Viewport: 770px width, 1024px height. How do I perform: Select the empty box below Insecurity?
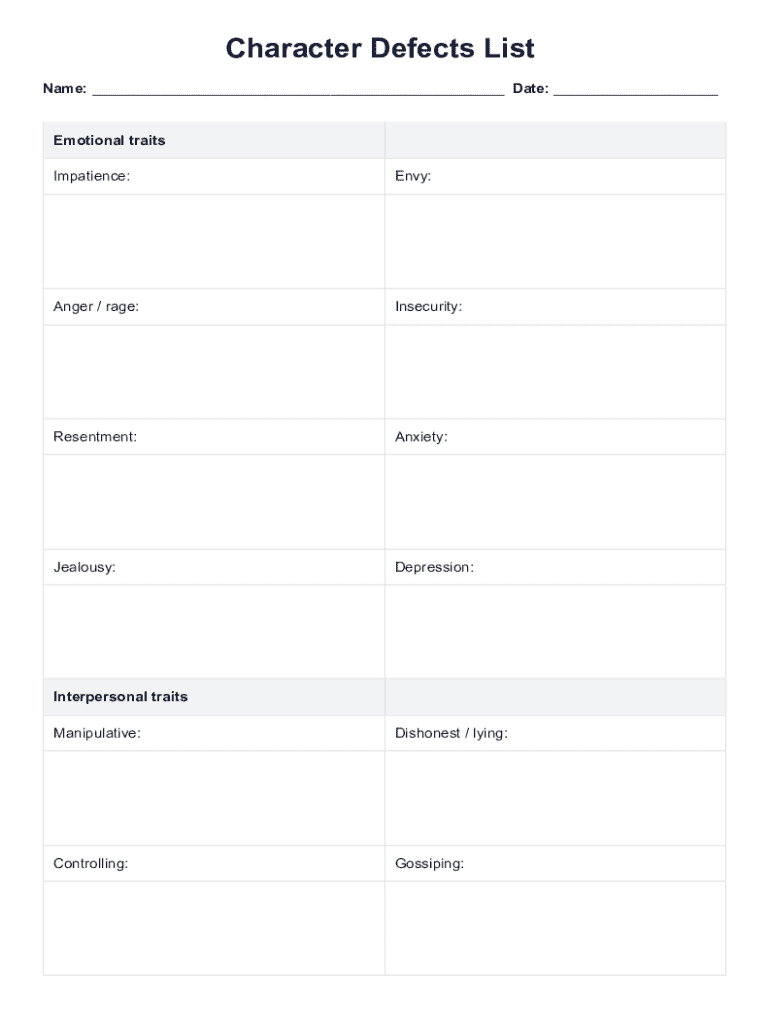[555, 371]
